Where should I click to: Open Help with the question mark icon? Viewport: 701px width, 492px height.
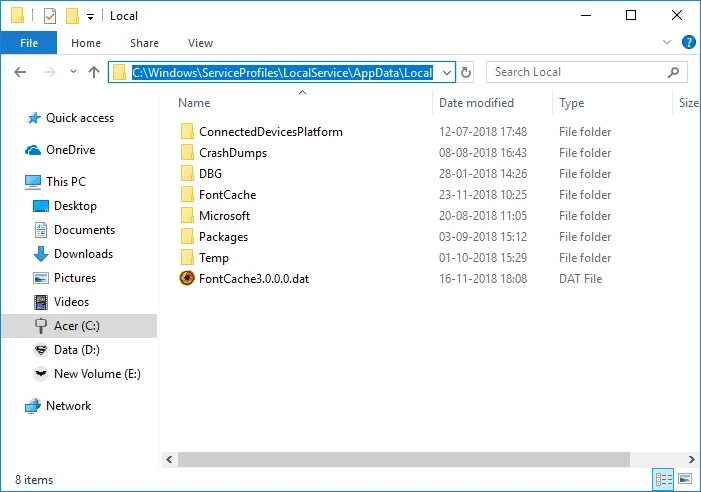coord(688,42)
